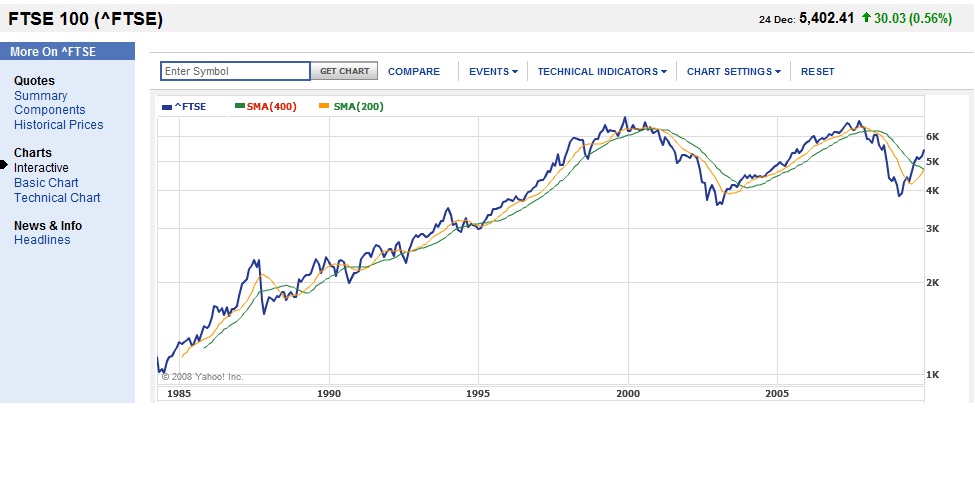
Task: Click the 24 Dec date label
Action: (x=777, y=20)
